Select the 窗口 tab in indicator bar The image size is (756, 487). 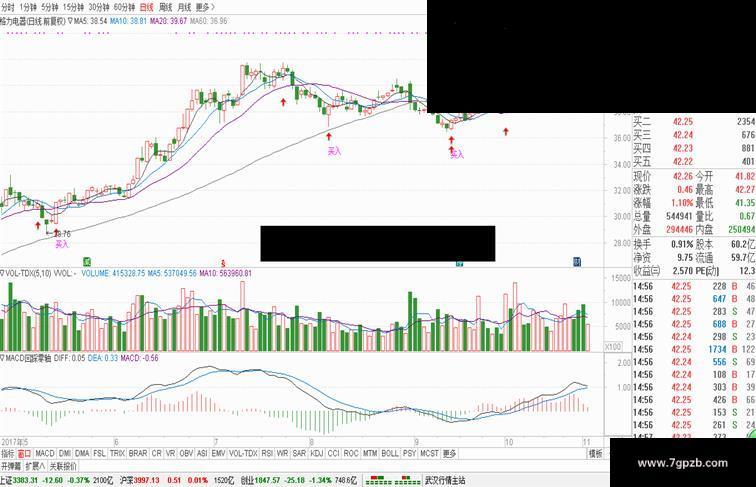click(x=24, y=454)
